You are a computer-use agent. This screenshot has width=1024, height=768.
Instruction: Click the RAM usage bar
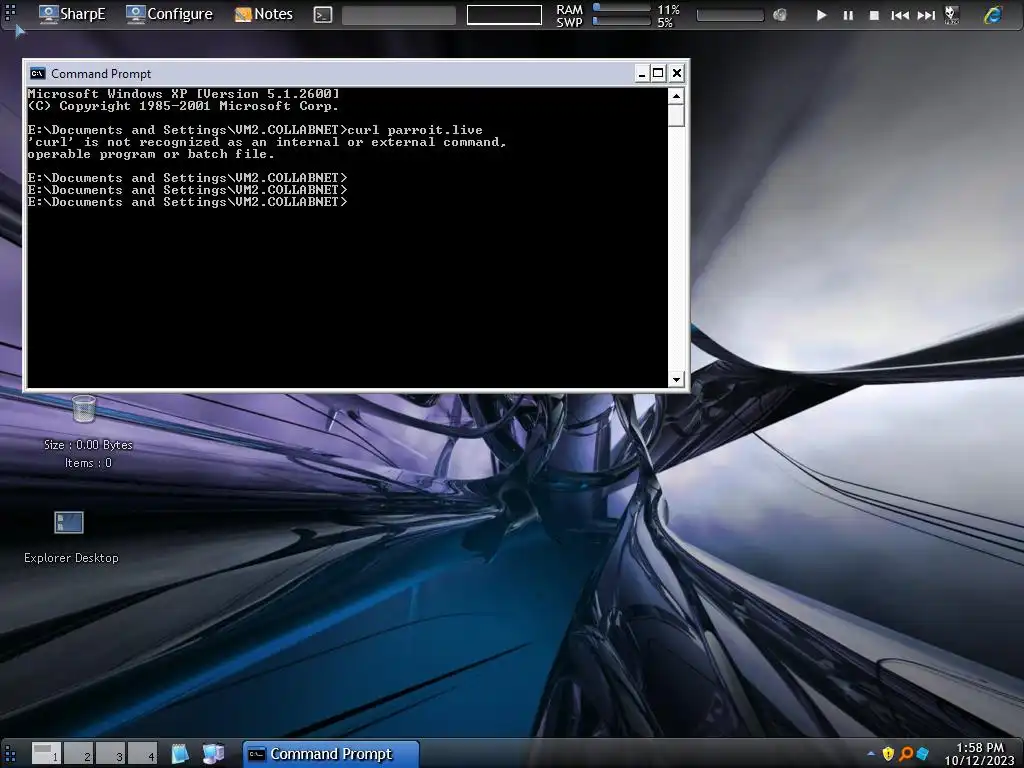pos(621,8)
